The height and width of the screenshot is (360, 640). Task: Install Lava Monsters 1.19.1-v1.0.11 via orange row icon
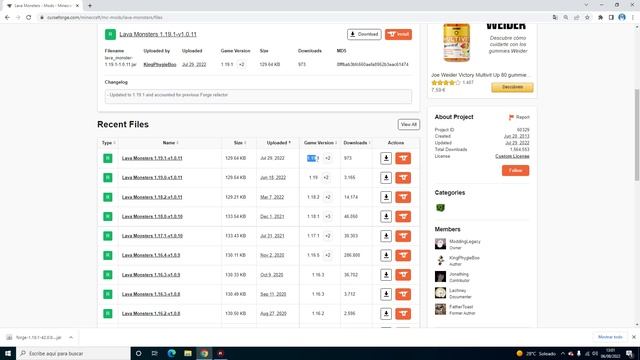403,158
